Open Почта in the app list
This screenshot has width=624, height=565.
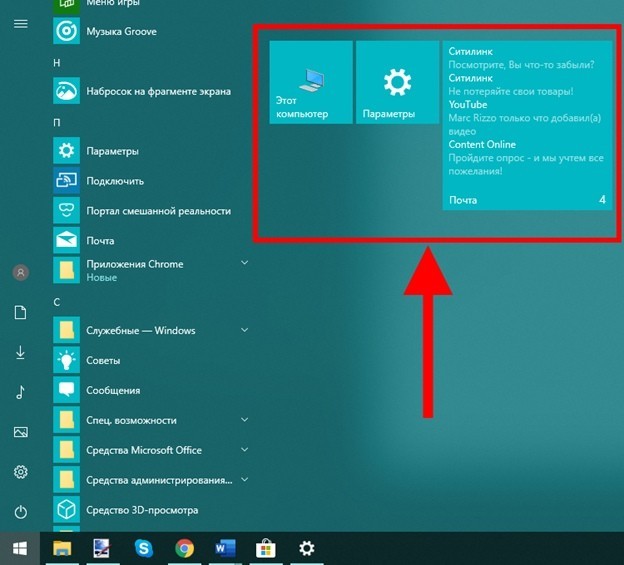point(150,240)
